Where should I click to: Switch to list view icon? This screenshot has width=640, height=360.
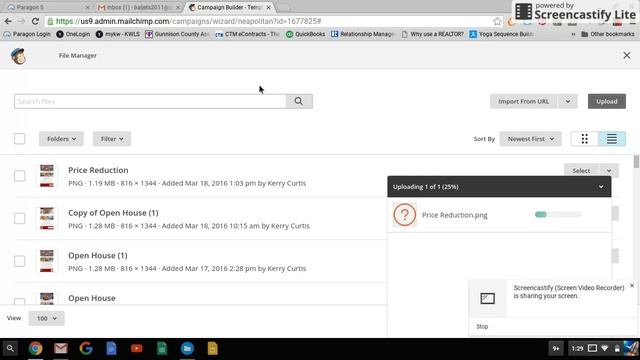coord(611,139)
